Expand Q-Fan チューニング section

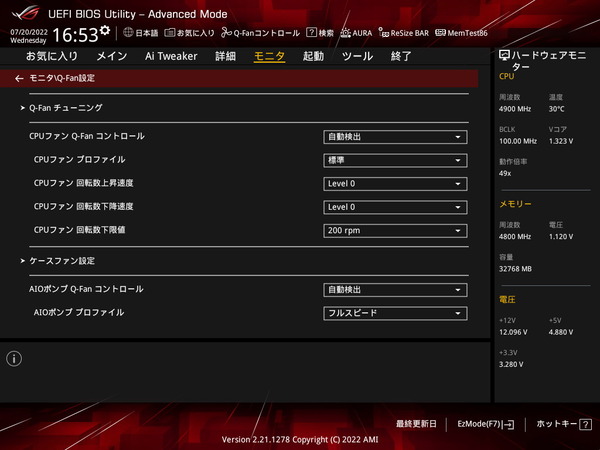62,107
